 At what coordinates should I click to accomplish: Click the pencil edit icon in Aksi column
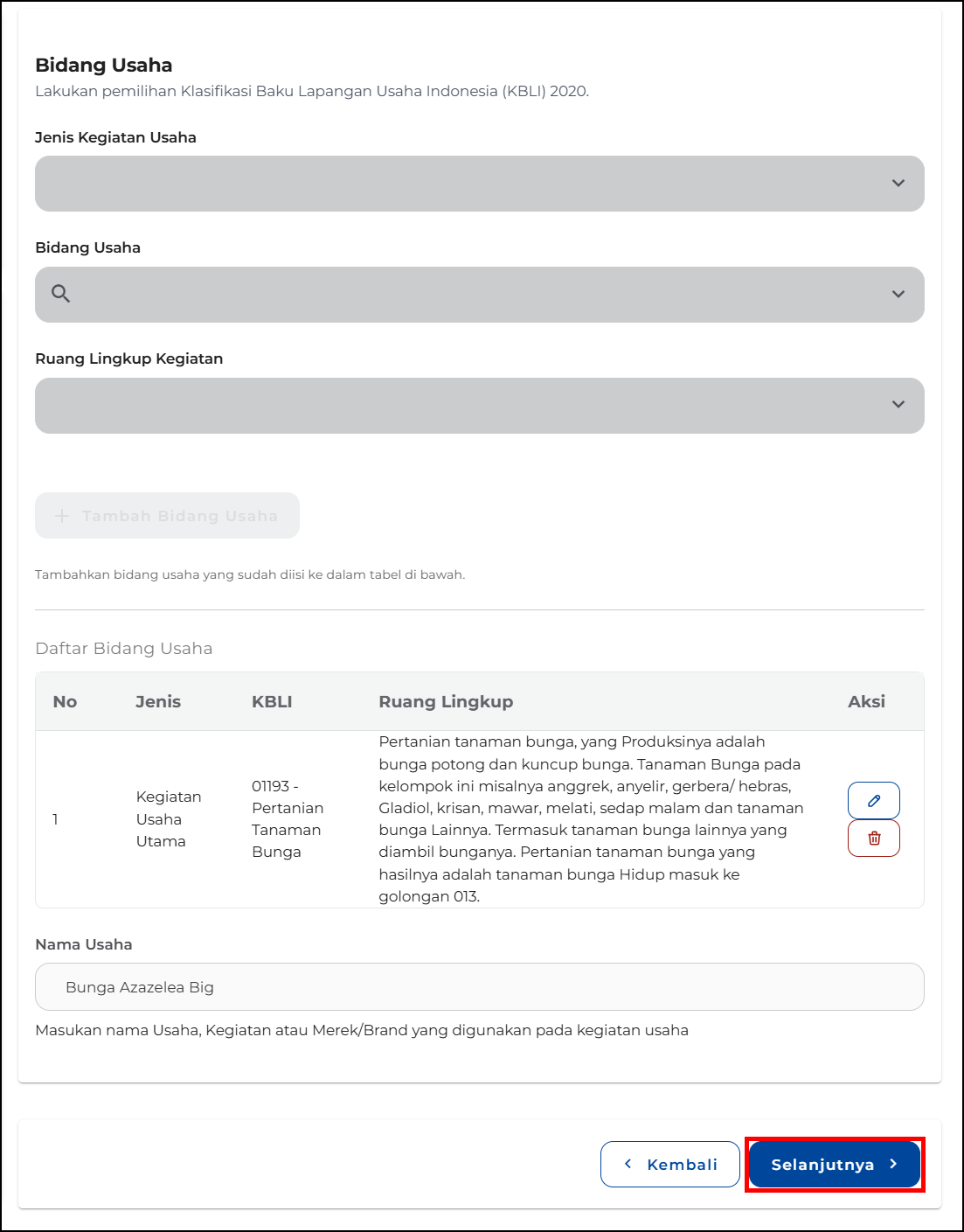873,800
